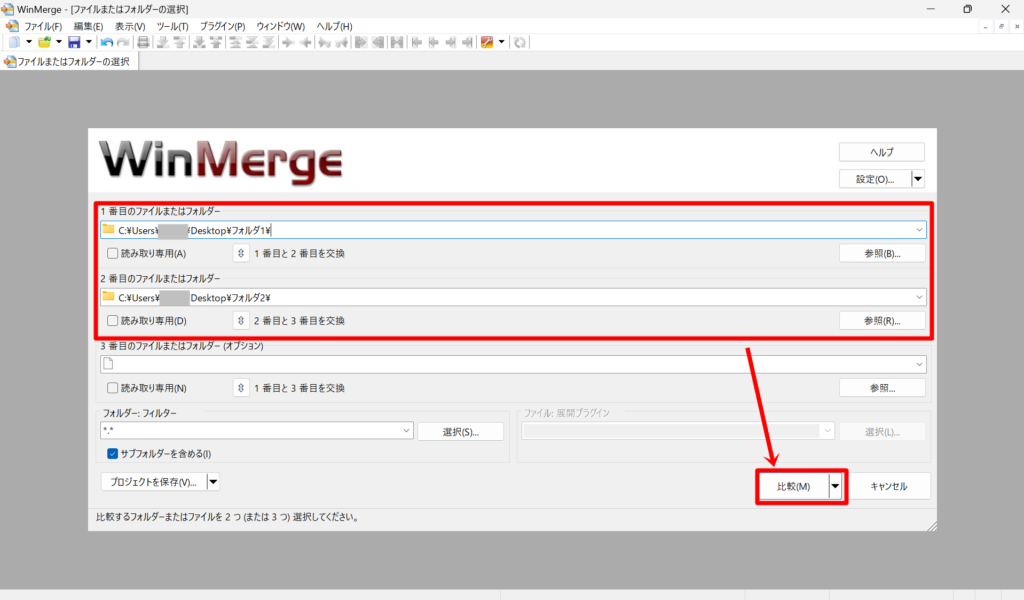The width and height of the screenshot is (1024, 600).
Task: Swap paths with the 1番目と2番目を交換 icon
Action: [x=240, y=252]
